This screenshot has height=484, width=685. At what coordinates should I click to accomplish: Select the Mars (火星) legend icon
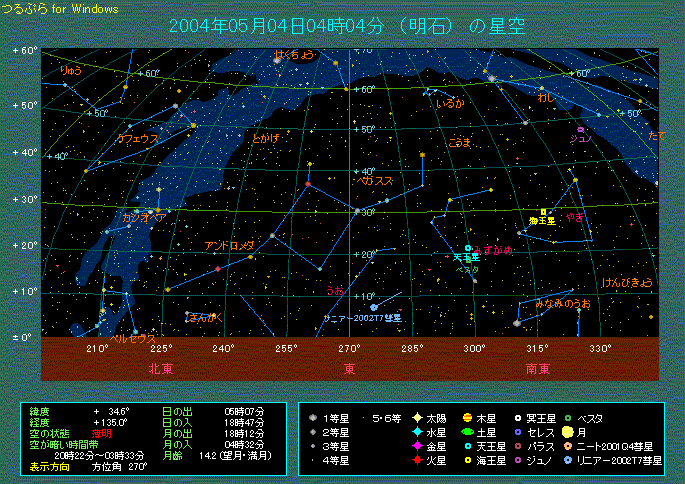tap(416, 460)
